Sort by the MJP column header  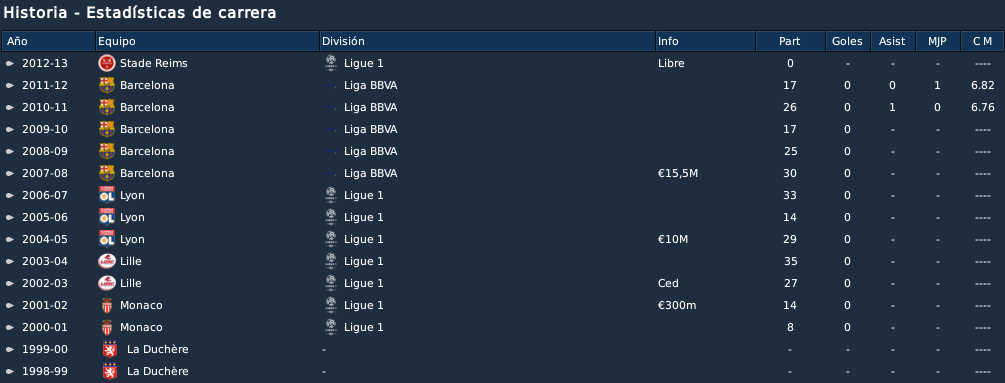(937, 41)
